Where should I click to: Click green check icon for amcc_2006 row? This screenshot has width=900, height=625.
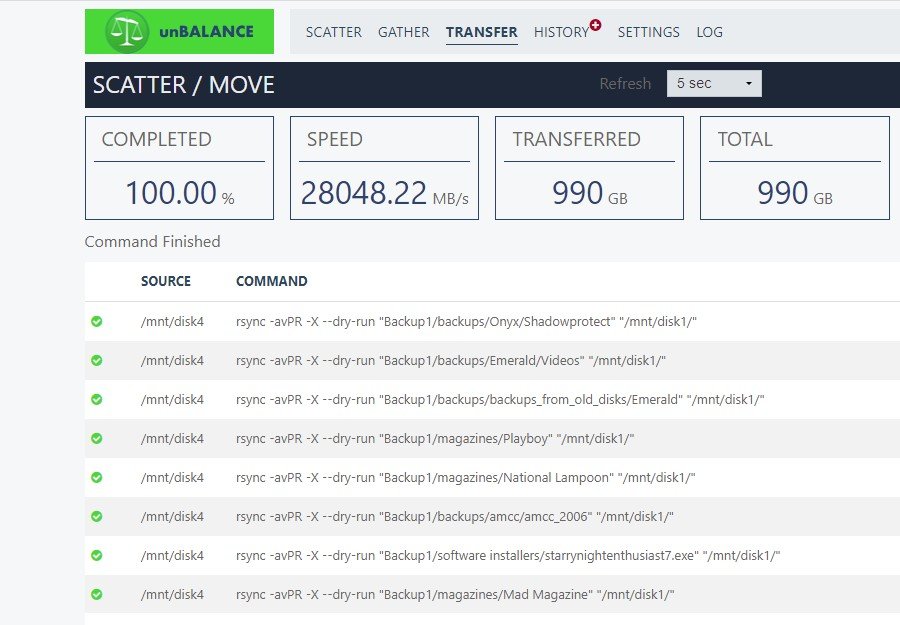pyautogui.click(x=97, y=517)
